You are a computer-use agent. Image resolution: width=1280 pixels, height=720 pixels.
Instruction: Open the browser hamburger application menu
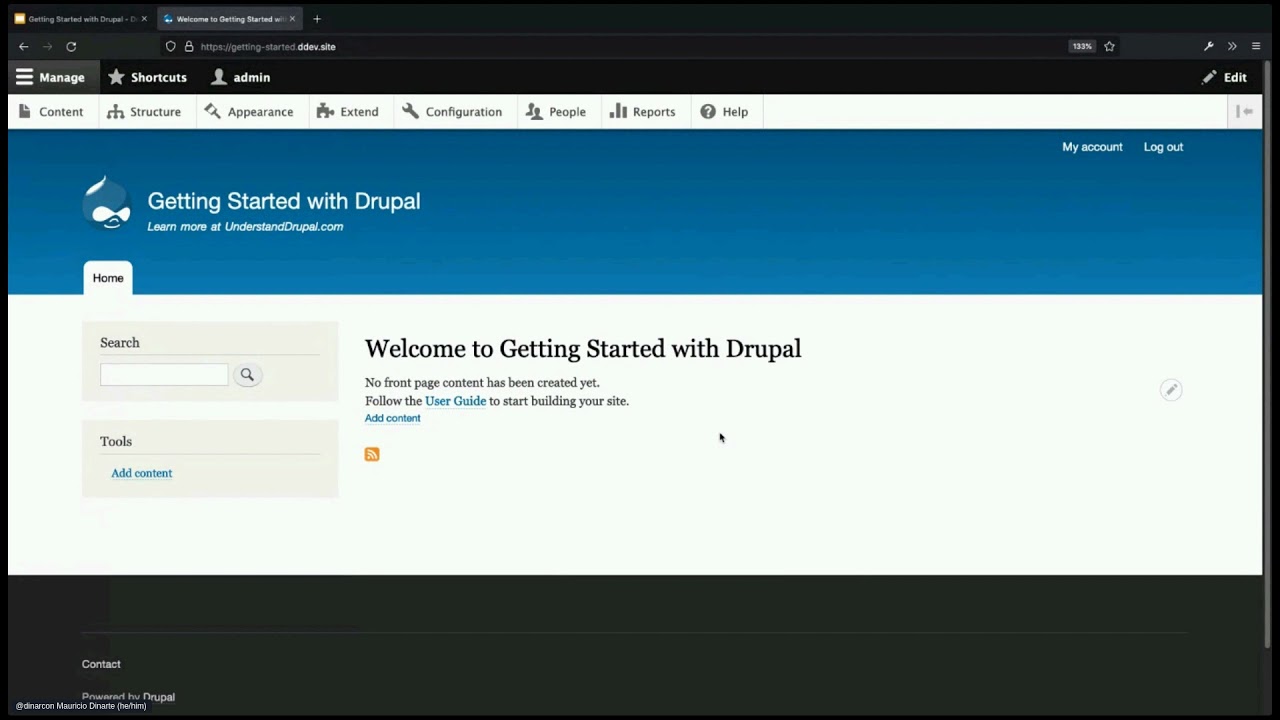coord(1256,46)
